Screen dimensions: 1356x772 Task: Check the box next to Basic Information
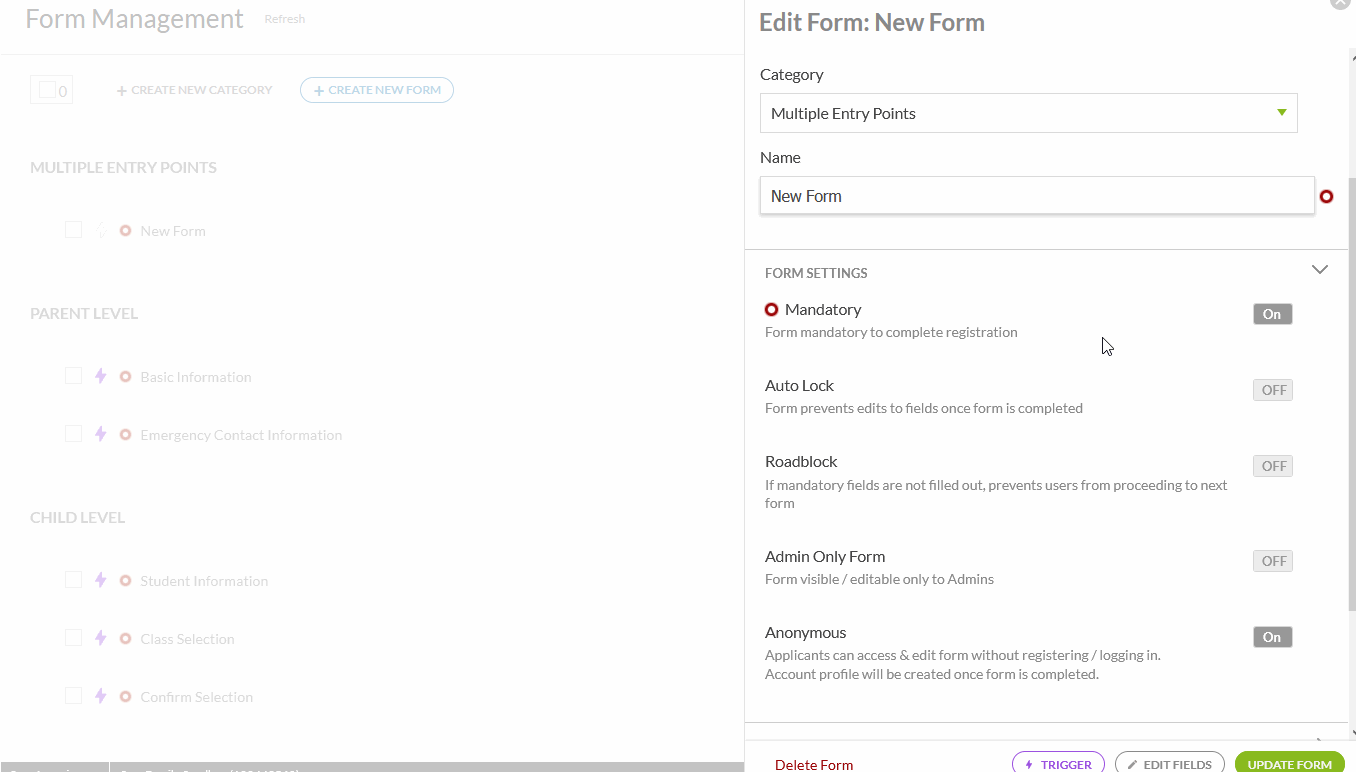point(73,376)
